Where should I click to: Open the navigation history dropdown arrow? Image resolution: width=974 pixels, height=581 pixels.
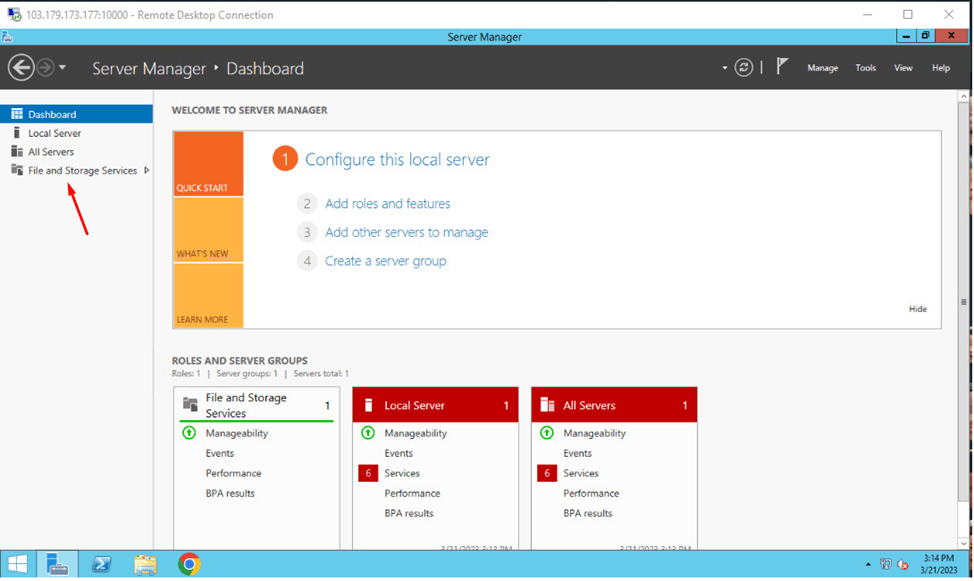(62, 67)
